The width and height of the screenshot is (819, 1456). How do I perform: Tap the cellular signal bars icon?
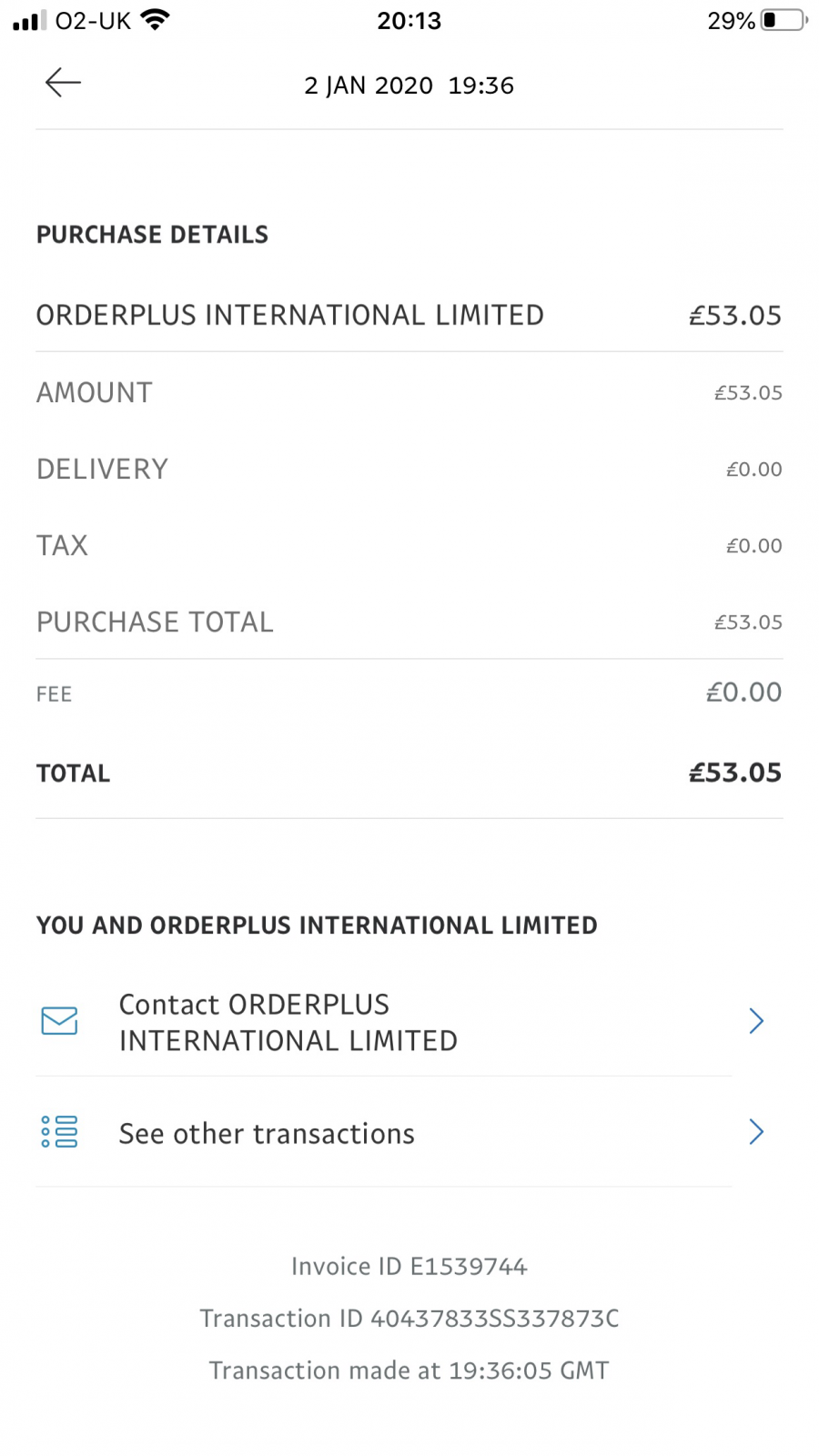tap(30, 21)
